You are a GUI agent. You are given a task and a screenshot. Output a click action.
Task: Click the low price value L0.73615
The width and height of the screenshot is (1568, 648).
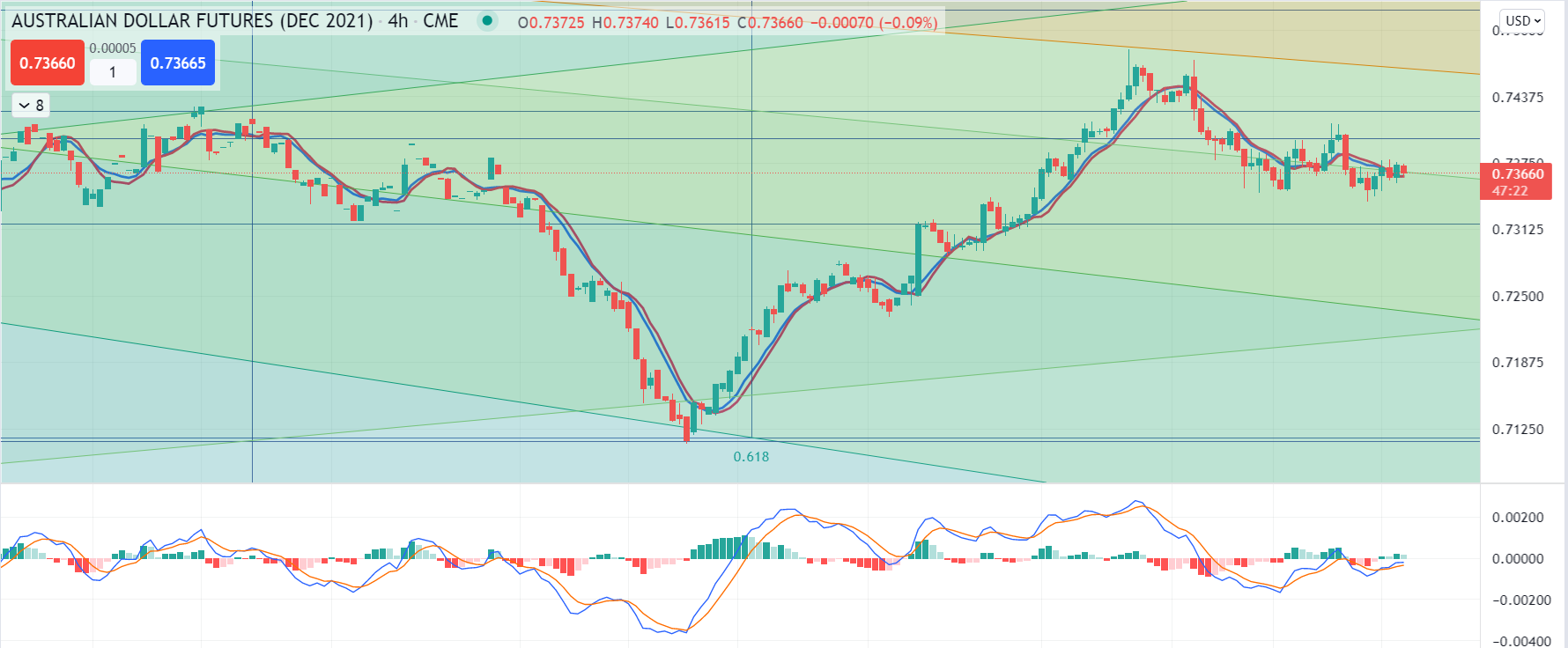(698, 23)
